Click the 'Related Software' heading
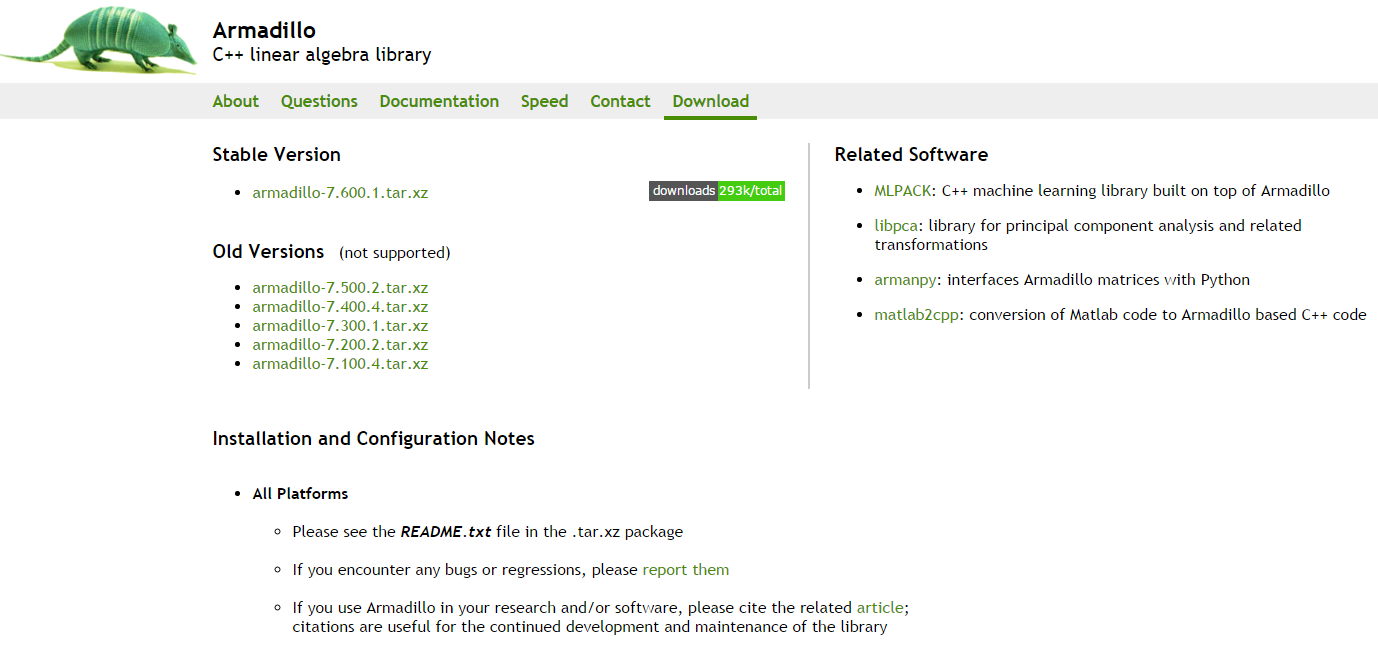Image resolution: width=1378 pixels, height=671 pixels. point(911,155)
